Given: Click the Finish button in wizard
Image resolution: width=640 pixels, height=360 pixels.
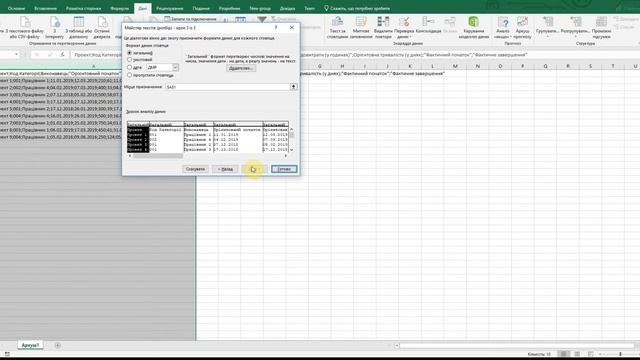Looking at the screenshot, I should pyautogui.click(x=284, y=169).
